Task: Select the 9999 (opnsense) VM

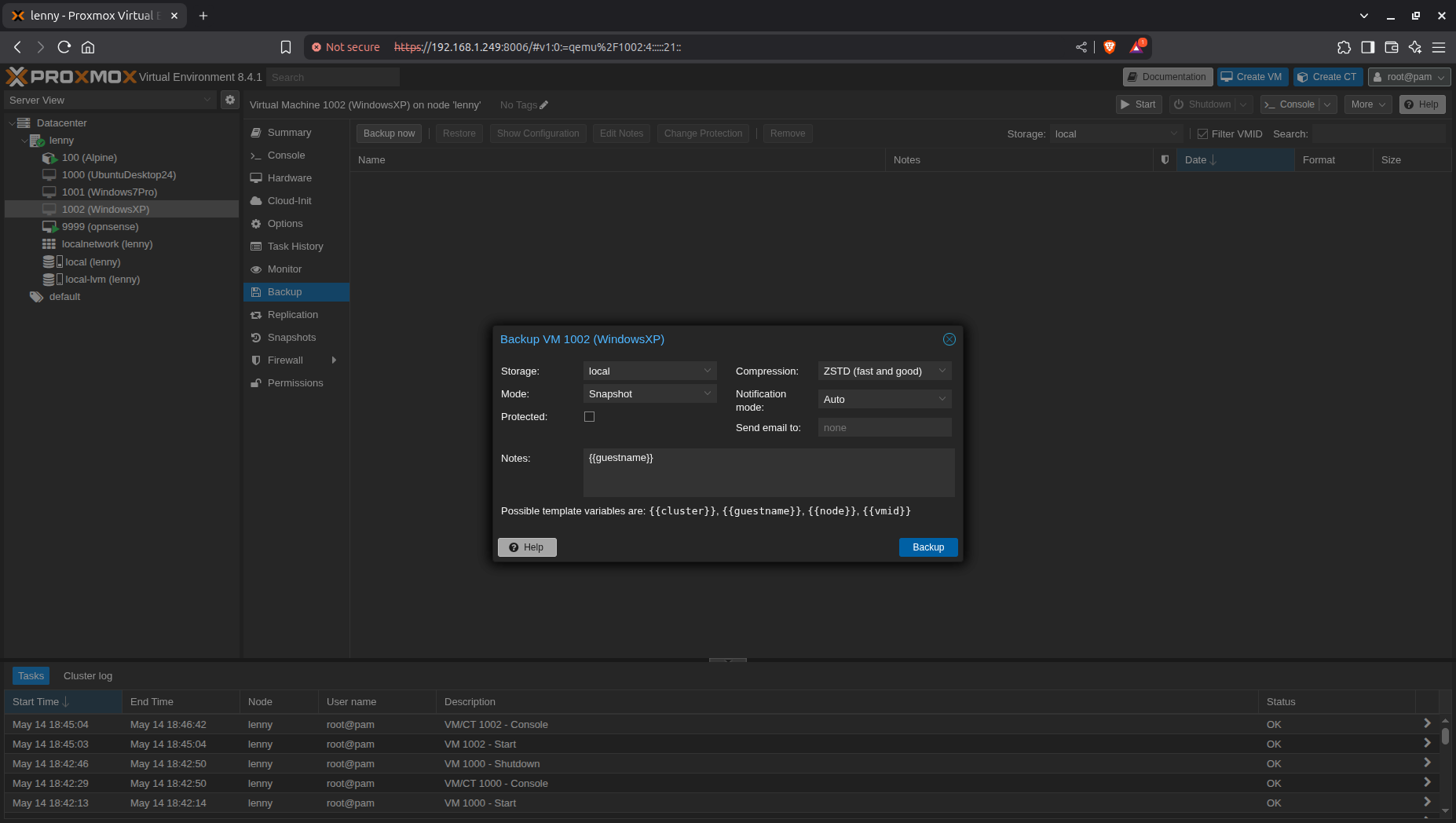Action: tap(100, 227)
